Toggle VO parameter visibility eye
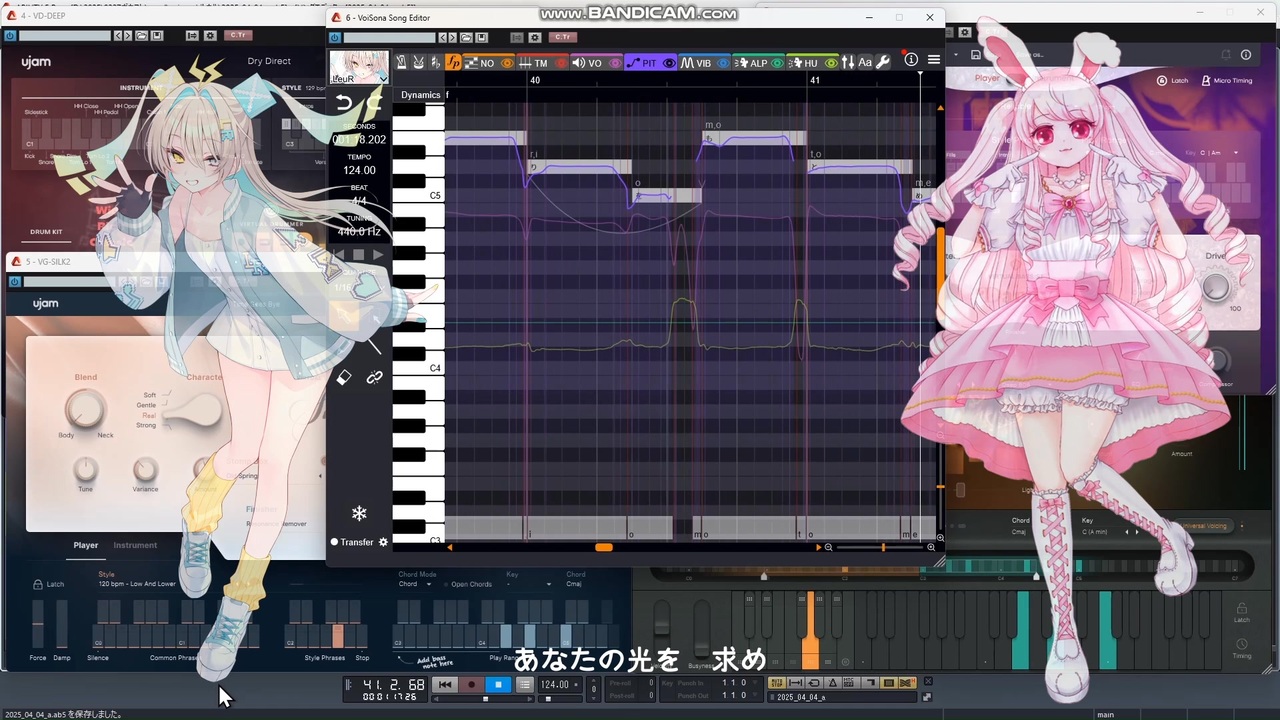Viewport: 1280px width, 720px height. [x=614, y=63]
